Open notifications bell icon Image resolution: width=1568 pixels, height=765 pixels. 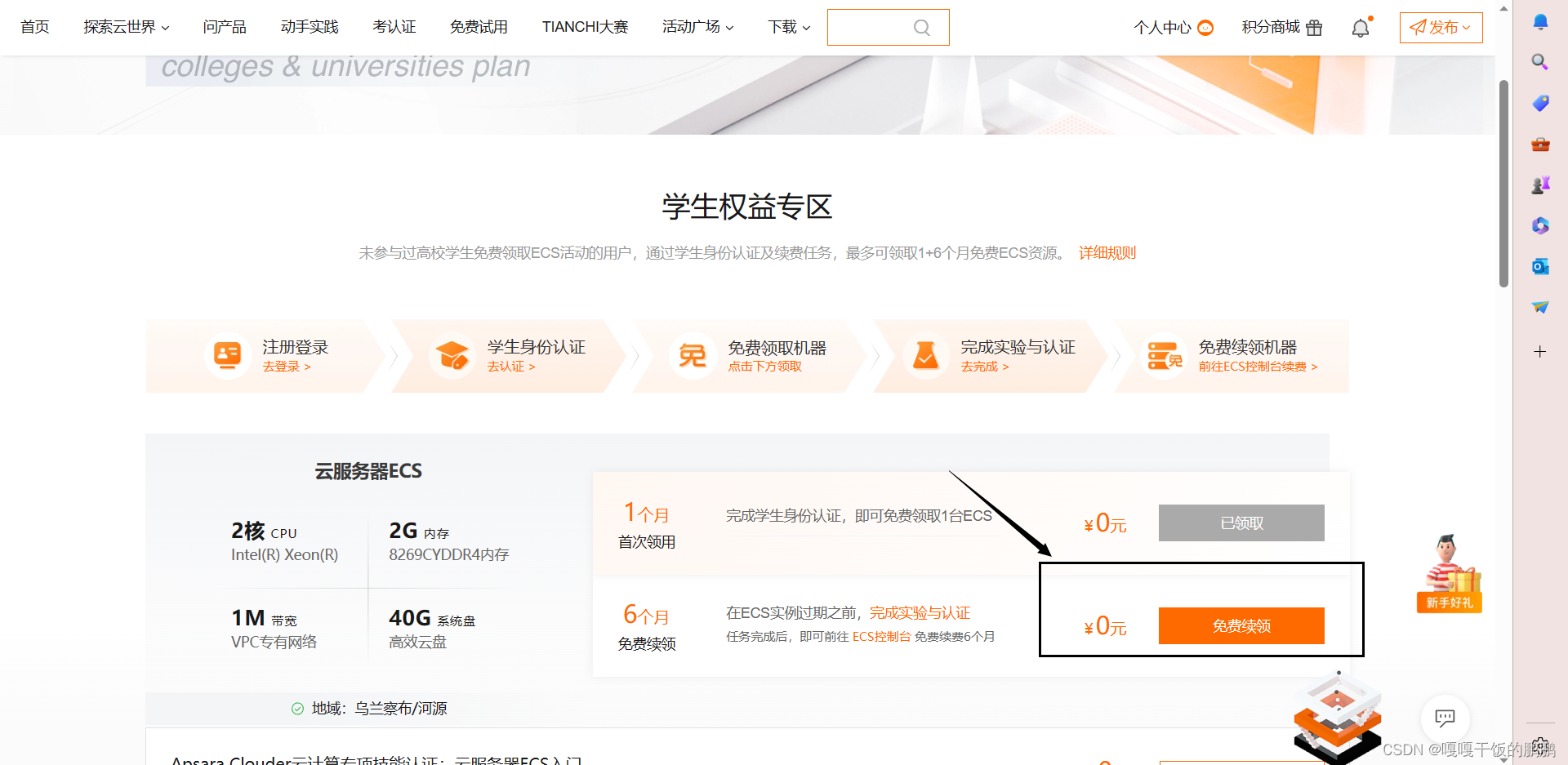(x=1361, y=28)
